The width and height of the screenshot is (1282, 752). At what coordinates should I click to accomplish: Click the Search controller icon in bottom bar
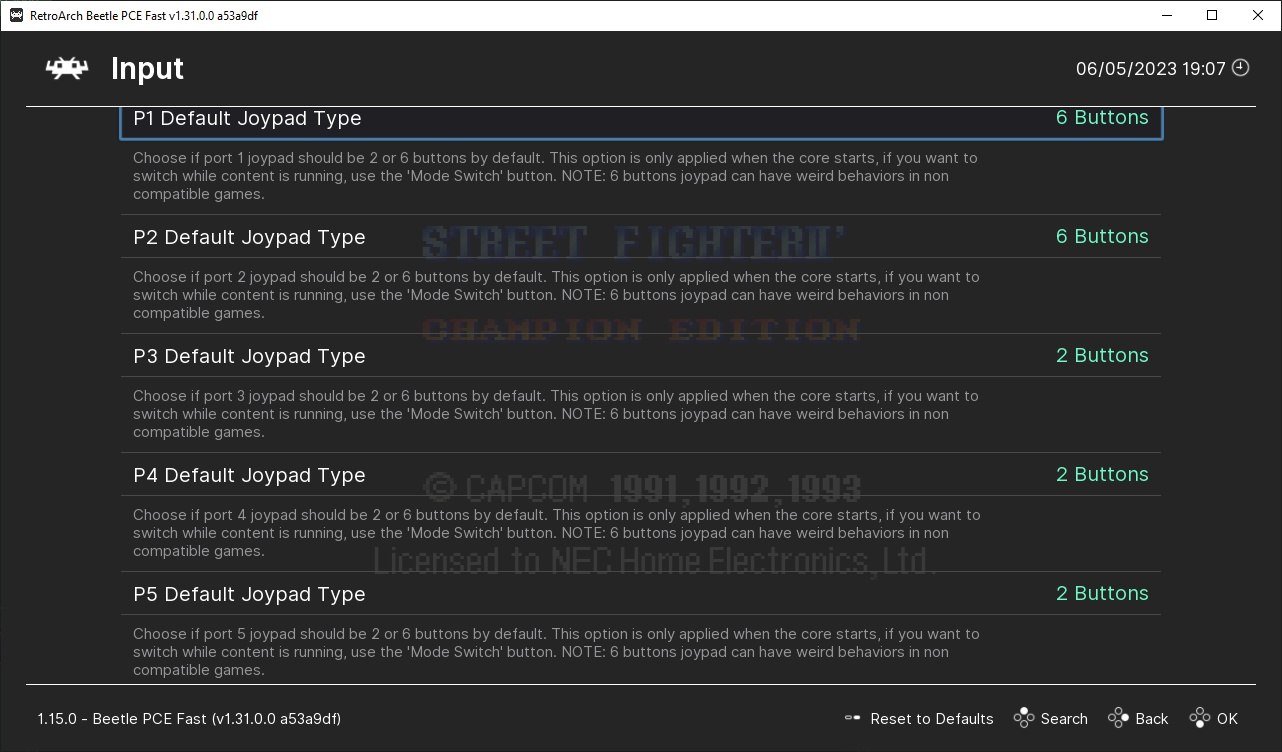[x=1023, y=718]
